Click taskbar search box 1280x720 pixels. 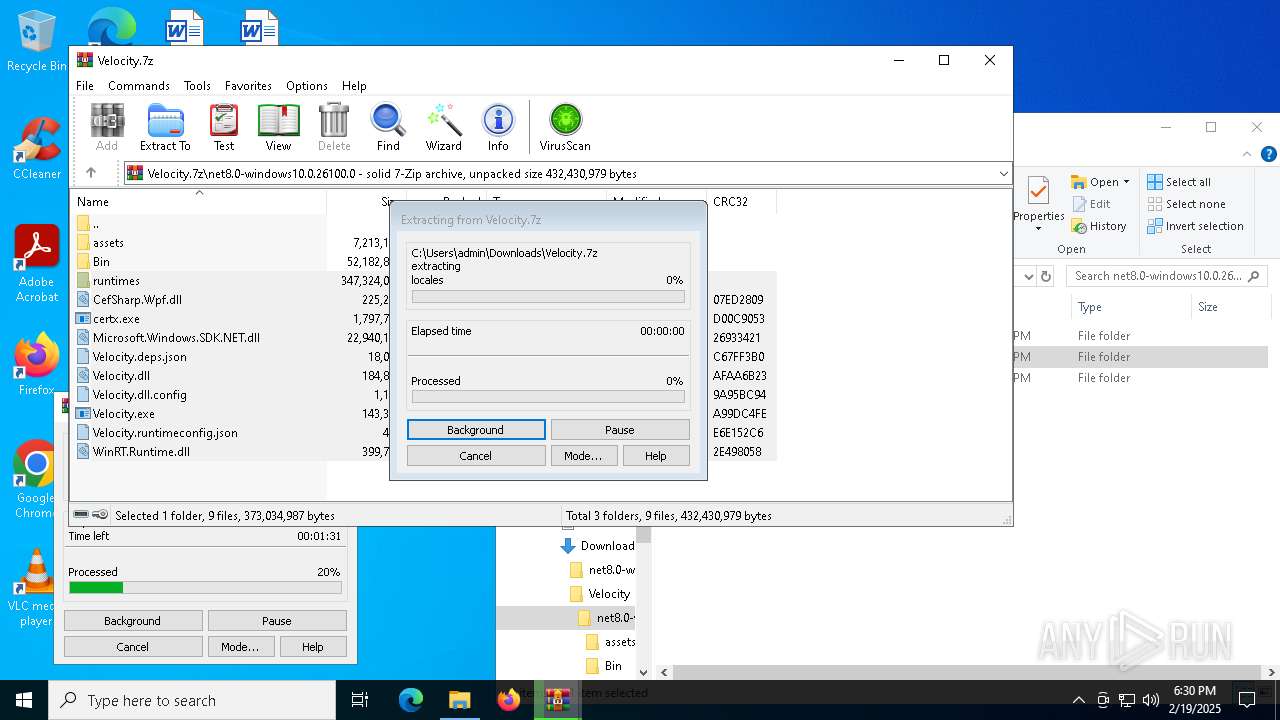coord(192,700)
